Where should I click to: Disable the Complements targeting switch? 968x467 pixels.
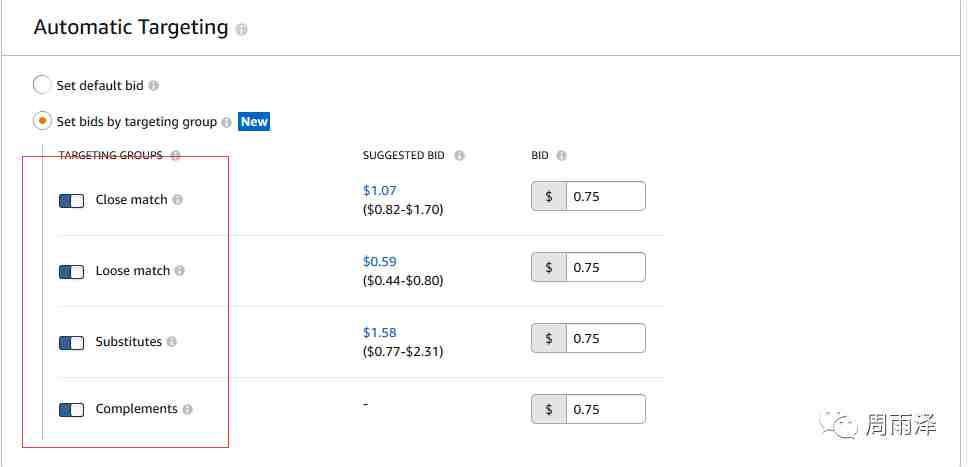coord(72,410)
